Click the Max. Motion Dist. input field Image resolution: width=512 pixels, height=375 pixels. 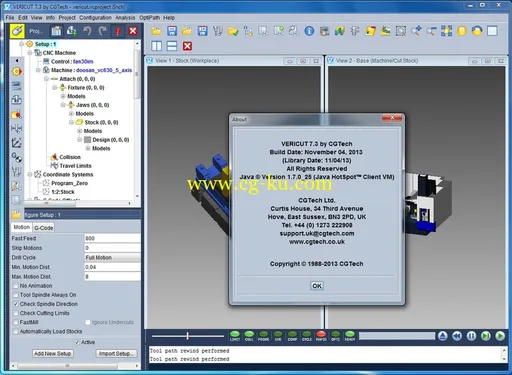[112, 276]
